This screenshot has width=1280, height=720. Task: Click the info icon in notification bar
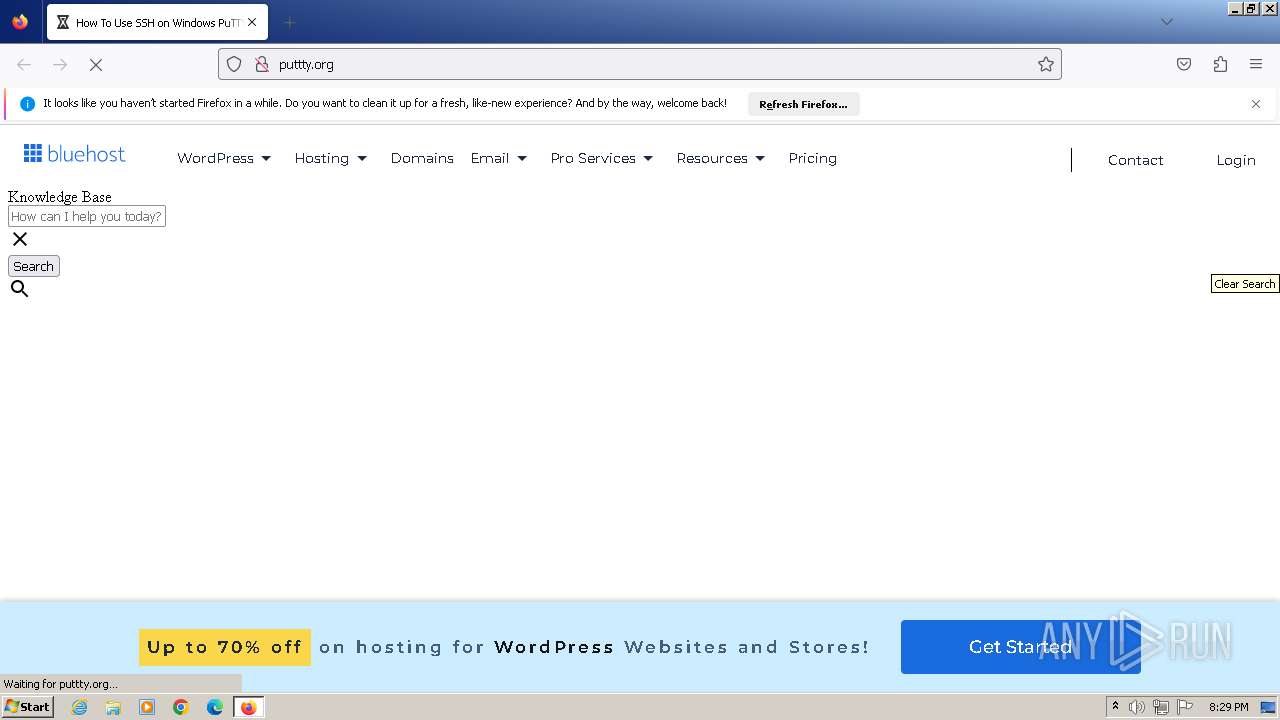click(27, 104)
